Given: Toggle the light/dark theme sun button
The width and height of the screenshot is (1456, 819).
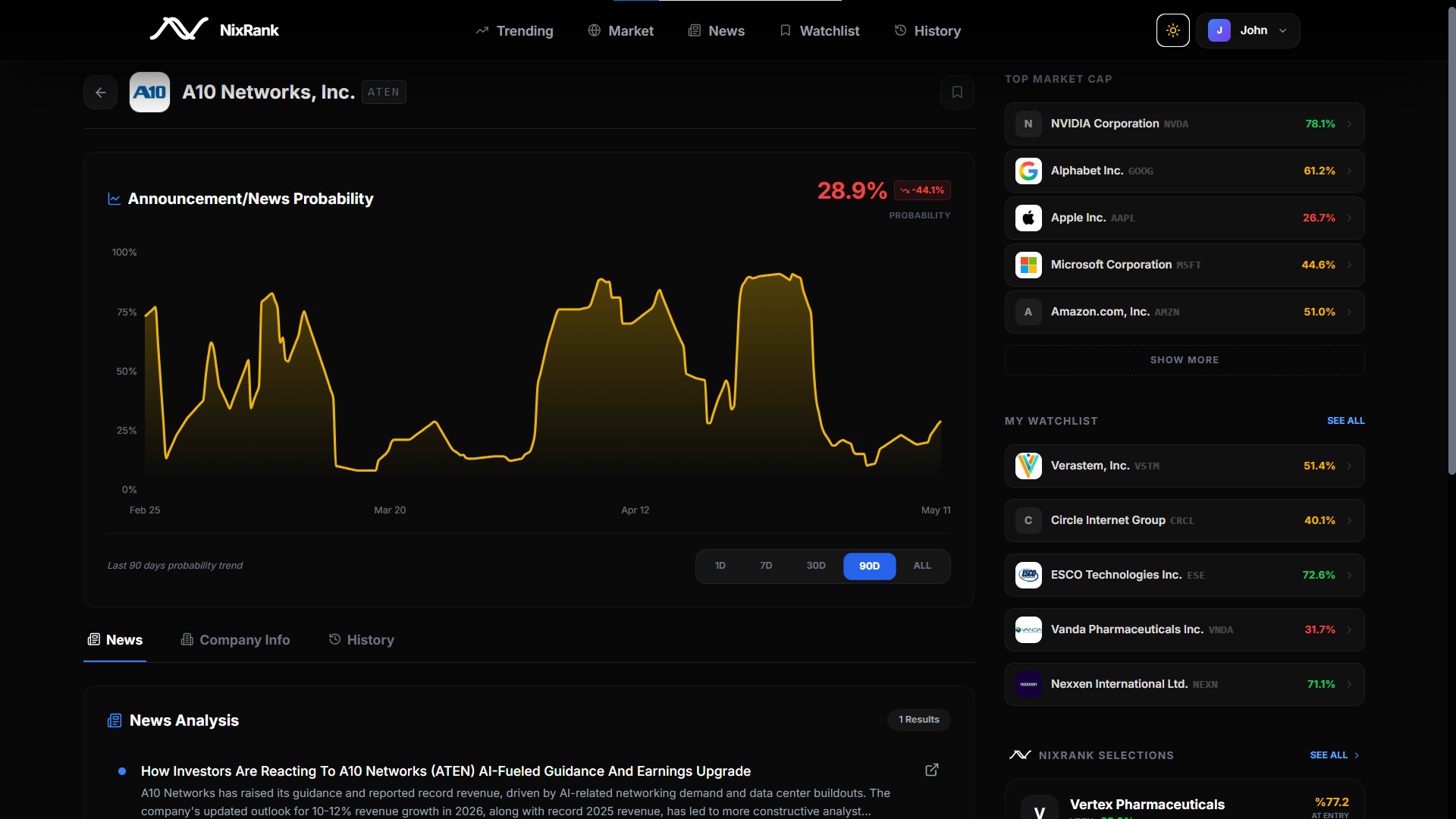Looking at the screenshot, I should coord(1172,30).
